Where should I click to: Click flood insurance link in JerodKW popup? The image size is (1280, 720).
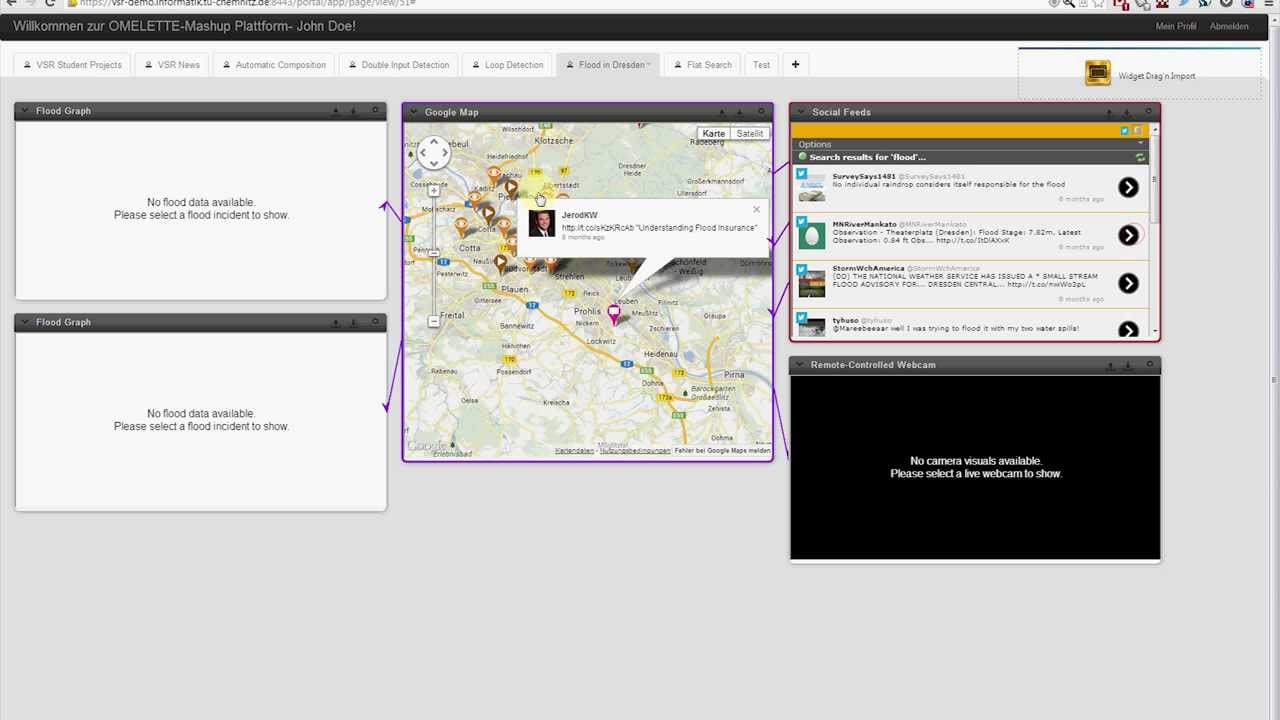tap(598, 228)
